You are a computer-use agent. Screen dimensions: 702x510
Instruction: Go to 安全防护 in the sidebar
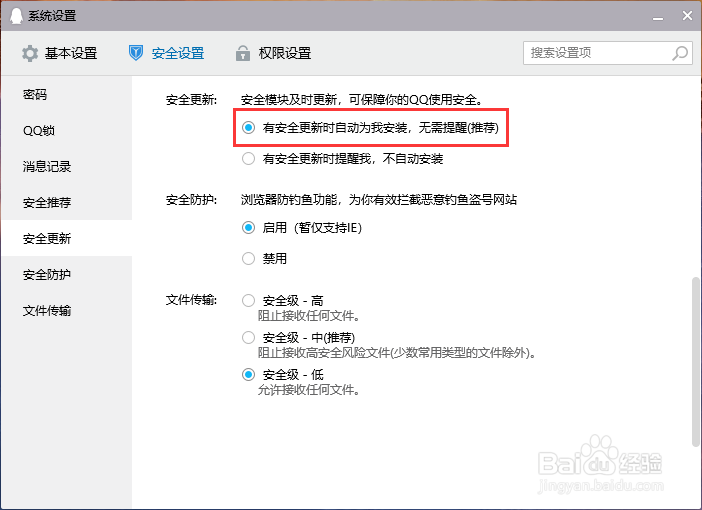click(x=67, y=274)
